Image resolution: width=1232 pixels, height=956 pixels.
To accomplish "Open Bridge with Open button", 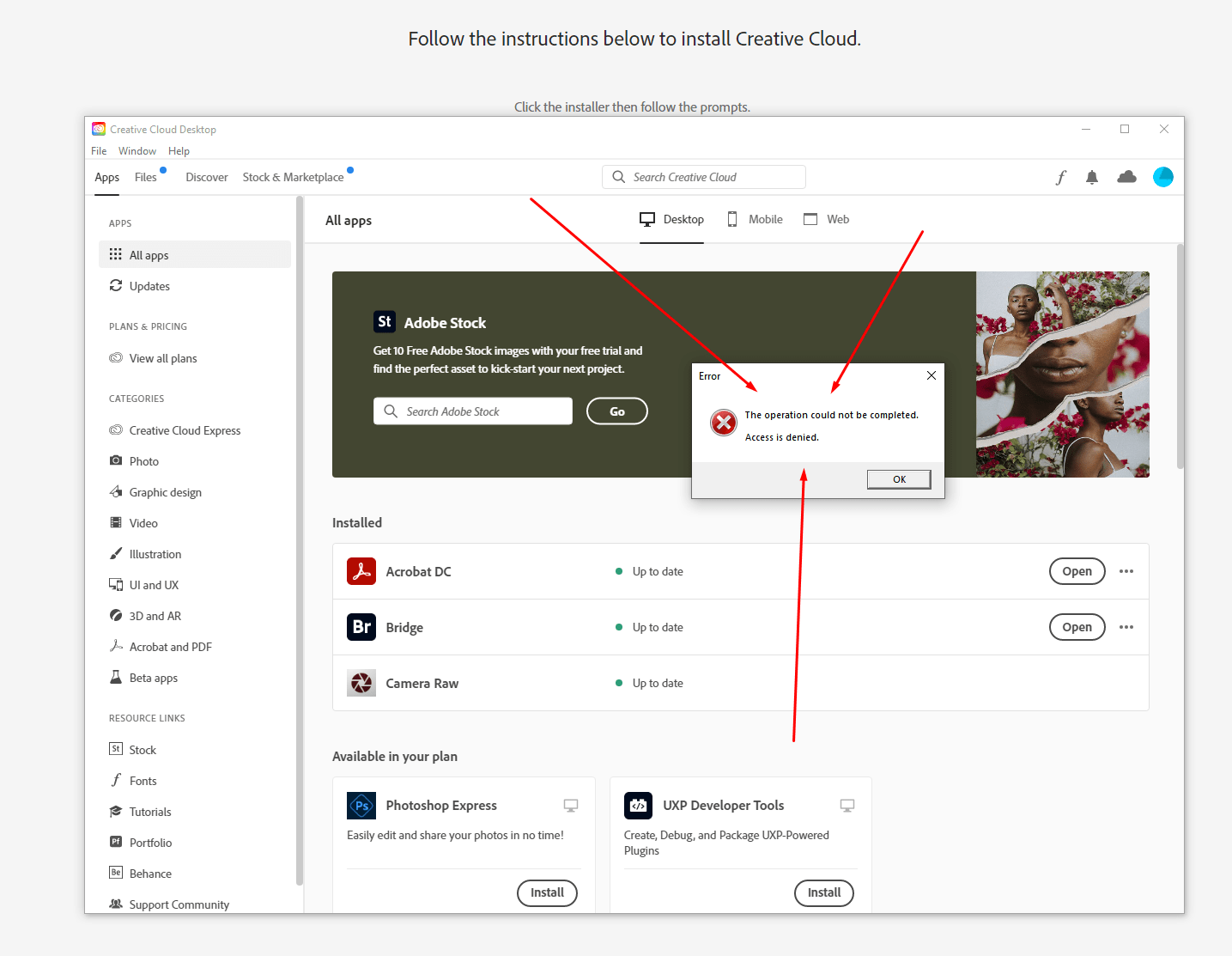I will [x=1077, y=627].
